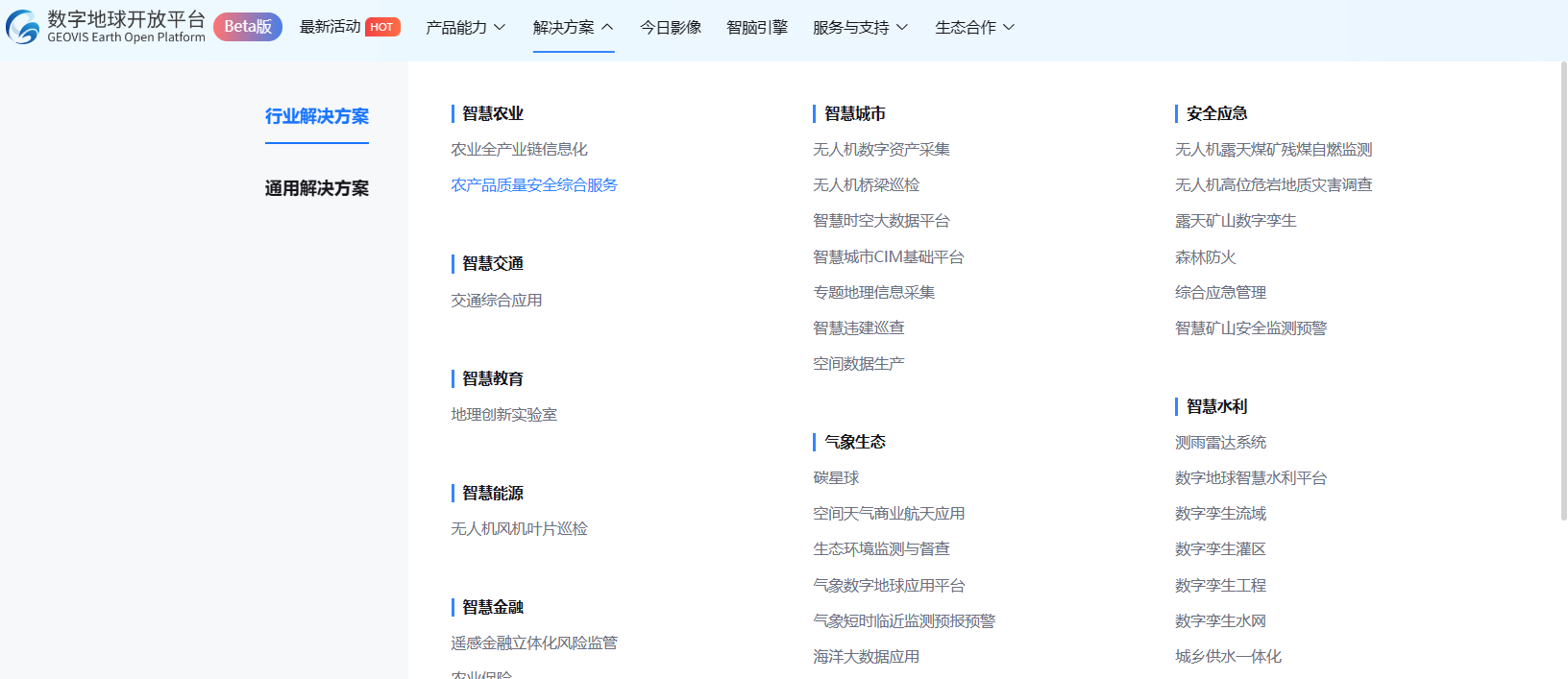Click the 智慧交通 category heading
The image size is (1568, 679).
493,264
